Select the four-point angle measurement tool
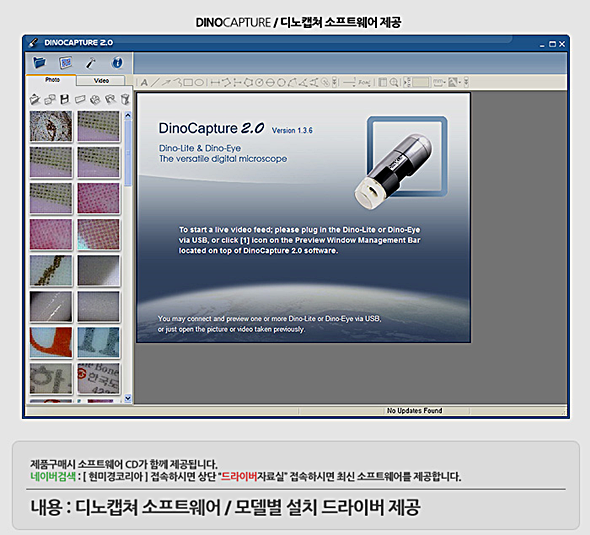This screenshot has width=590, height=535. tap(313, 82)
